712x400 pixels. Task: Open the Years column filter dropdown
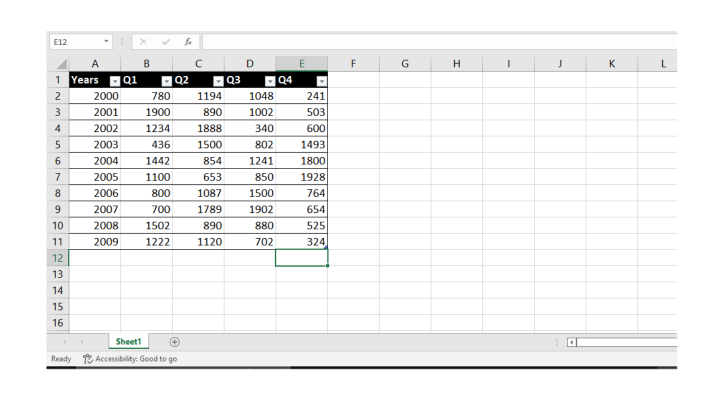(115, 81)
